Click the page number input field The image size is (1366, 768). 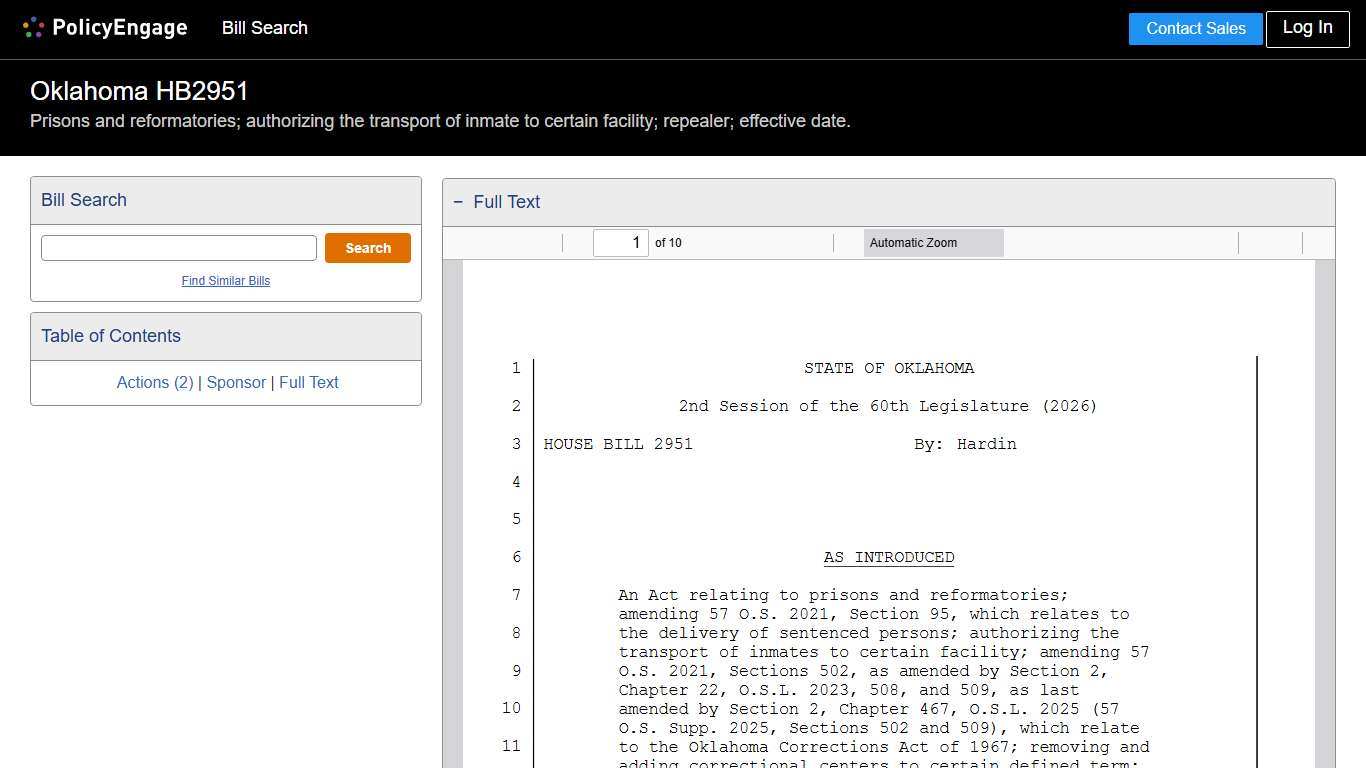pos(620,242)
